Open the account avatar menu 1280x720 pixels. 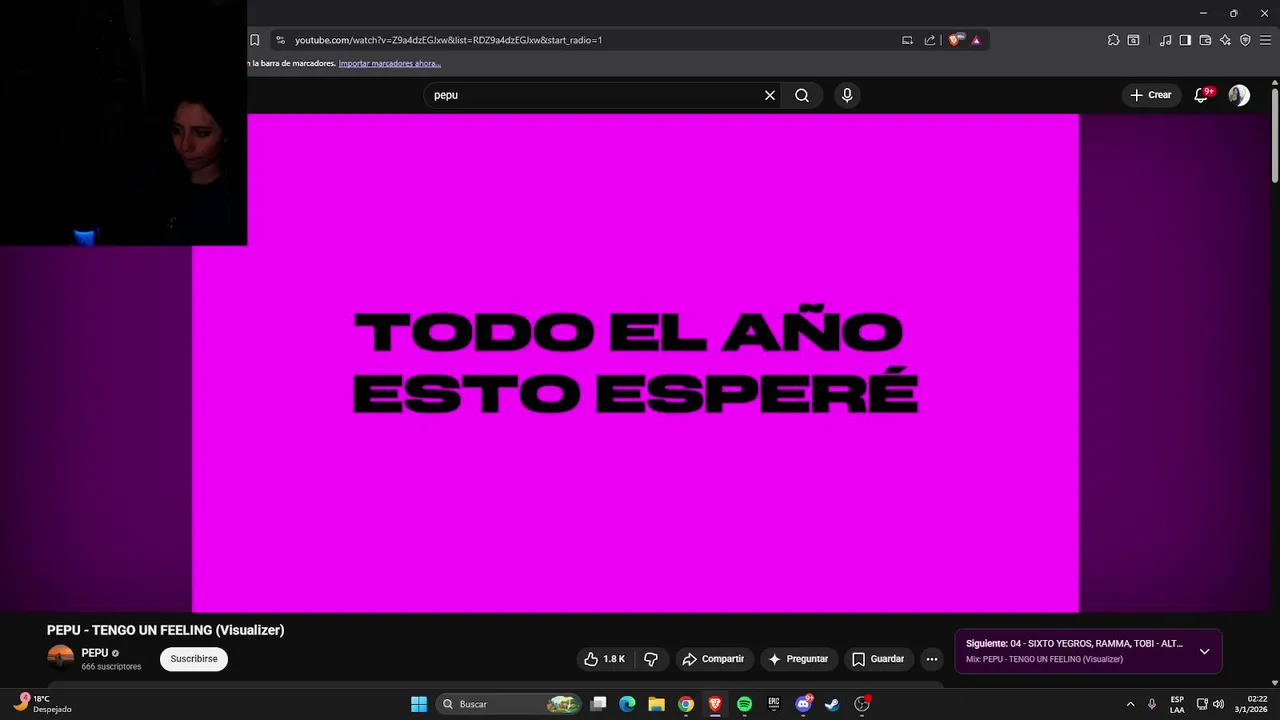1239,95
